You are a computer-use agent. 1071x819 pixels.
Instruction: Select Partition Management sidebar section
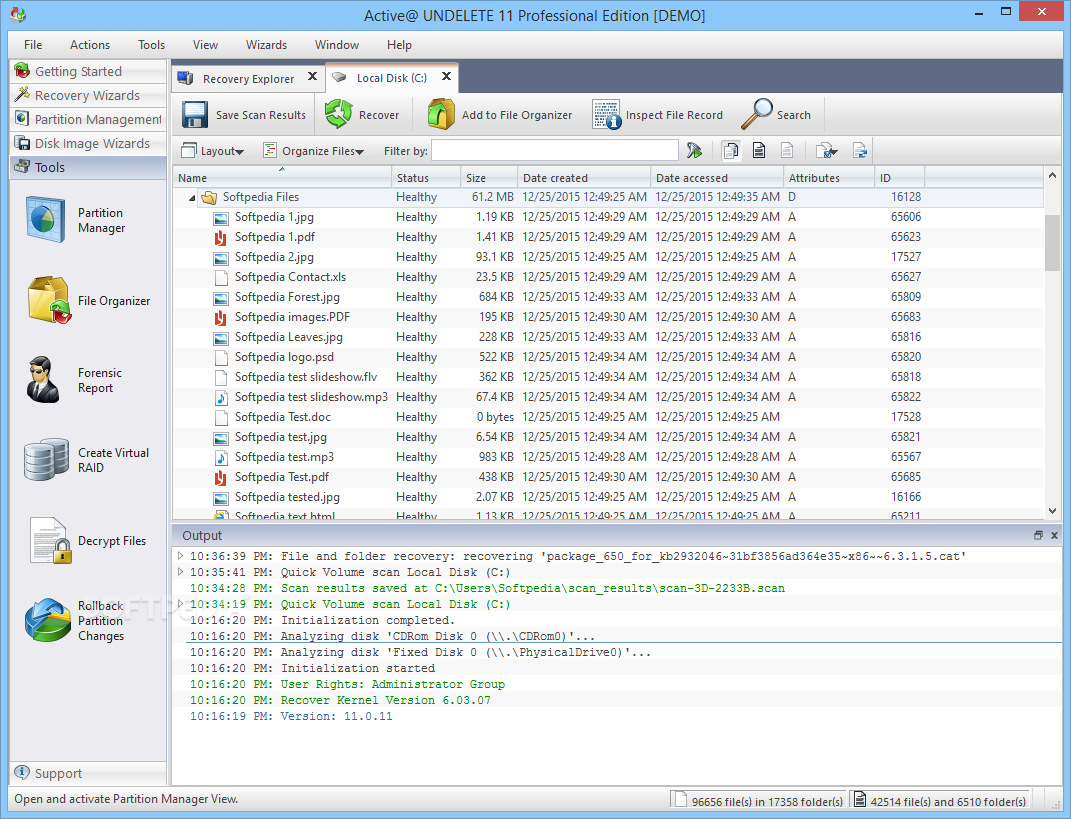coord(88,119)
